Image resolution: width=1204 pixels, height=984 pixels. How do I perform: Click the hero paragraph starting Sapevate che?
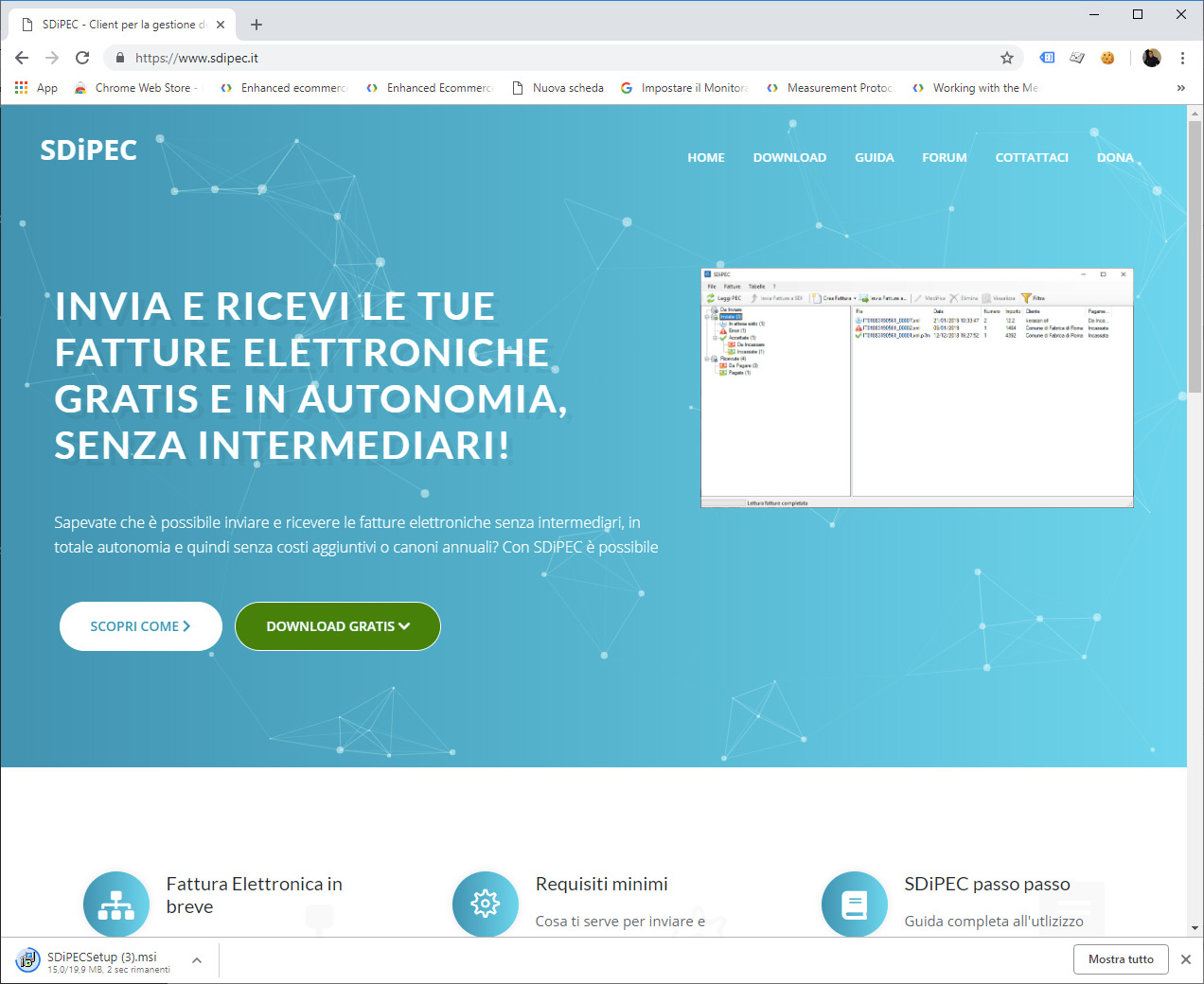click(356, 535)
